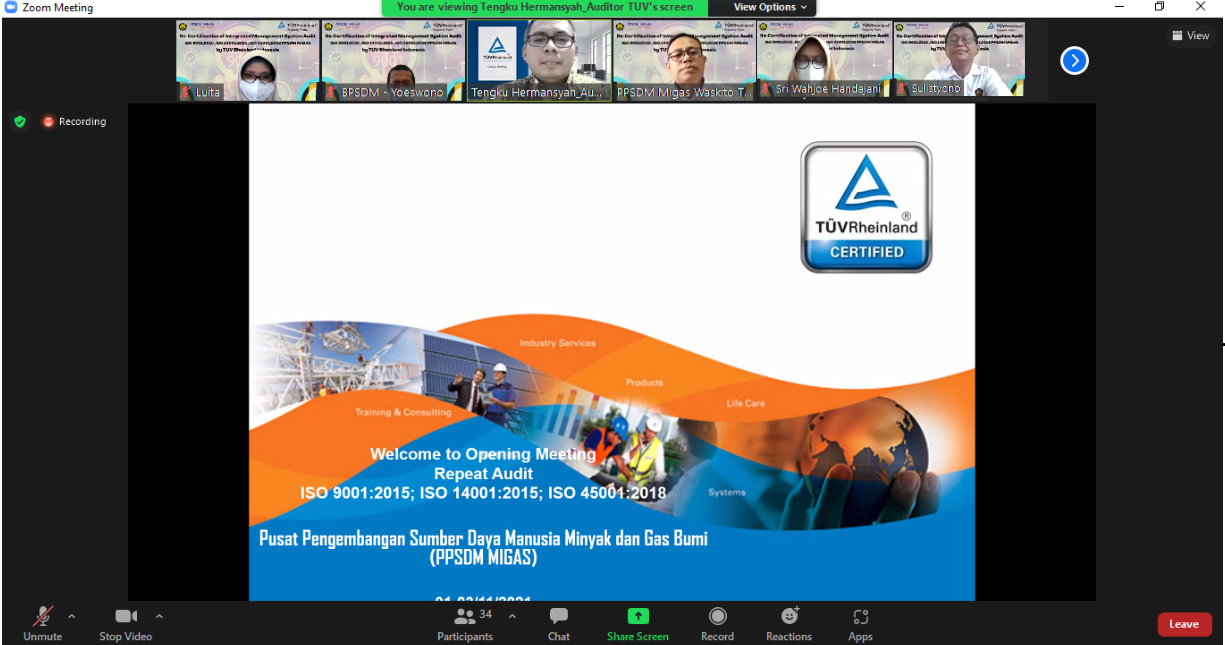Stop the video camera
1225x645 pixels.
[x=125, y=624]
